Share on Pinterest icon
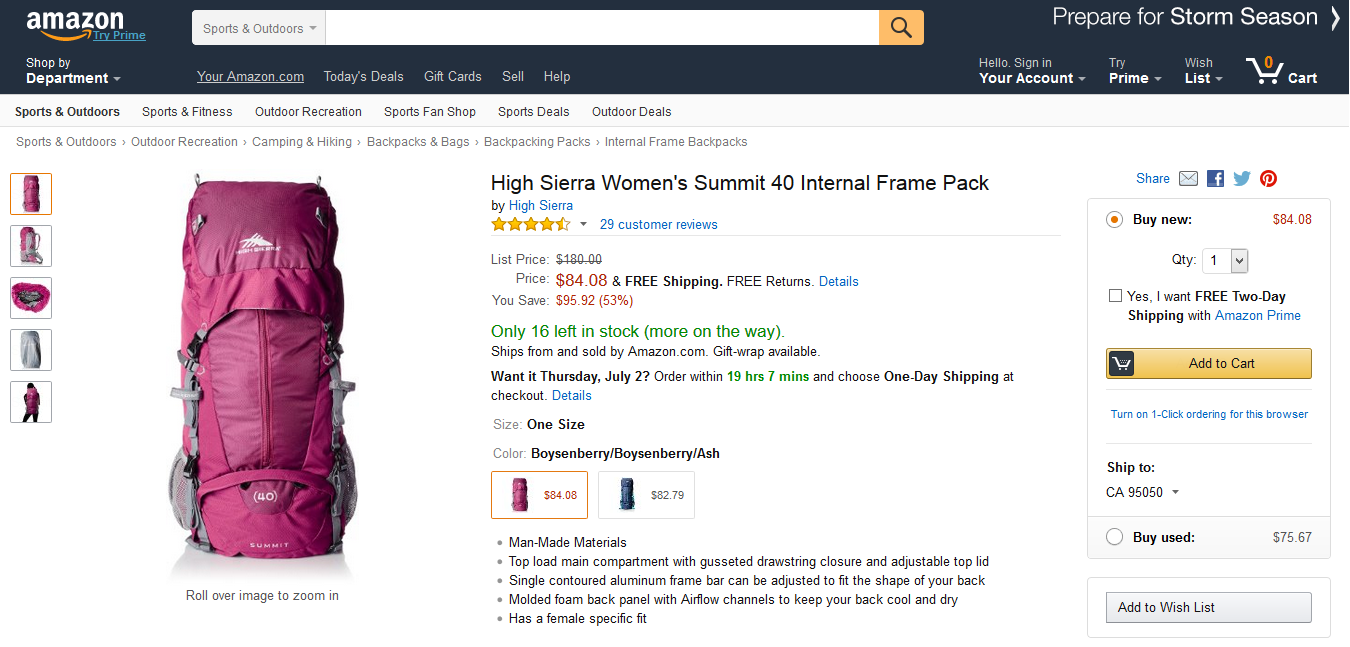This screenshot has width=1350, height=647. 1268,179
